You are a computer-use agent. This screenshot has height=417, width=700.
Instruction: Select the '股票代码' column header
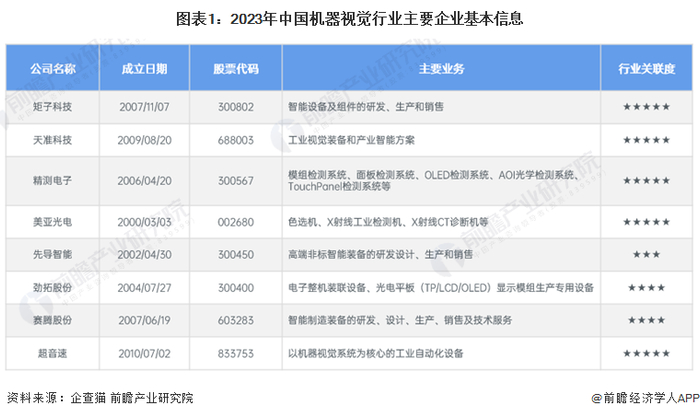coord(236,69)
